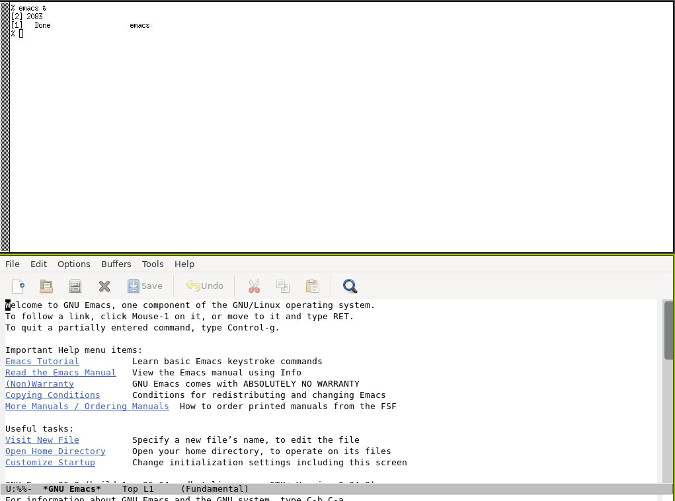Image resolution: width=675 pixels, height=501 pixels.
Task: Open the Options menu
Action: (x=74, y=264)
